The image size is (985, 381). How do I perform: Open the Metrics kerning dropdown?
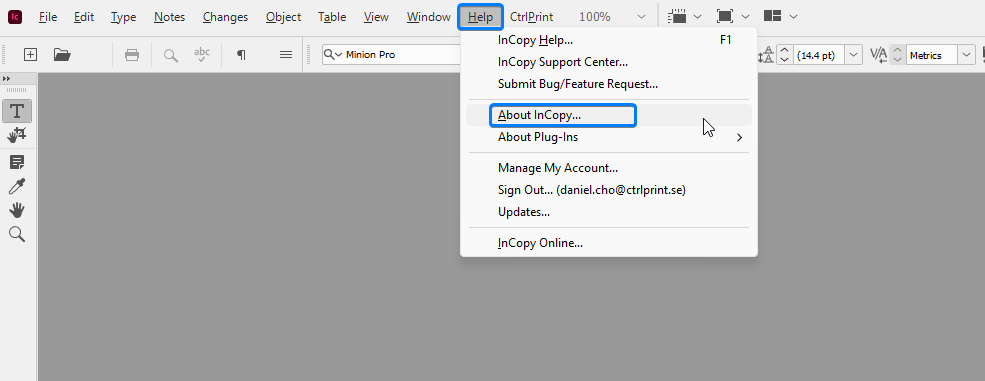[x=966, y=55]
